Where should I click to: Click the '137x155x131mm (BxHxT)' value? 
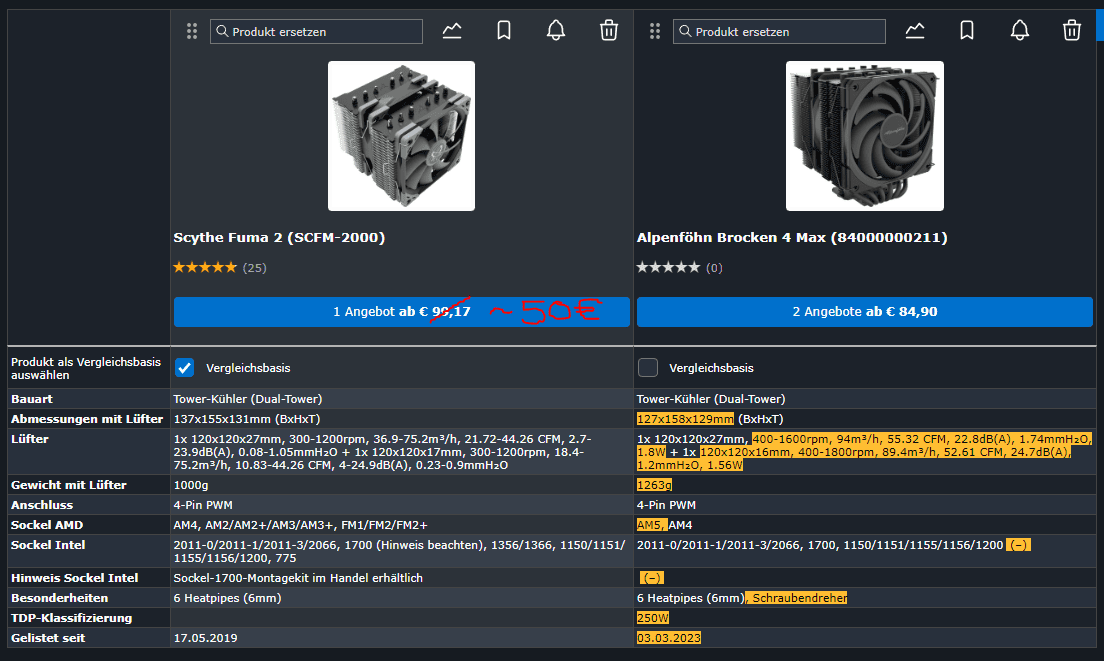click(x=246, y=419)
